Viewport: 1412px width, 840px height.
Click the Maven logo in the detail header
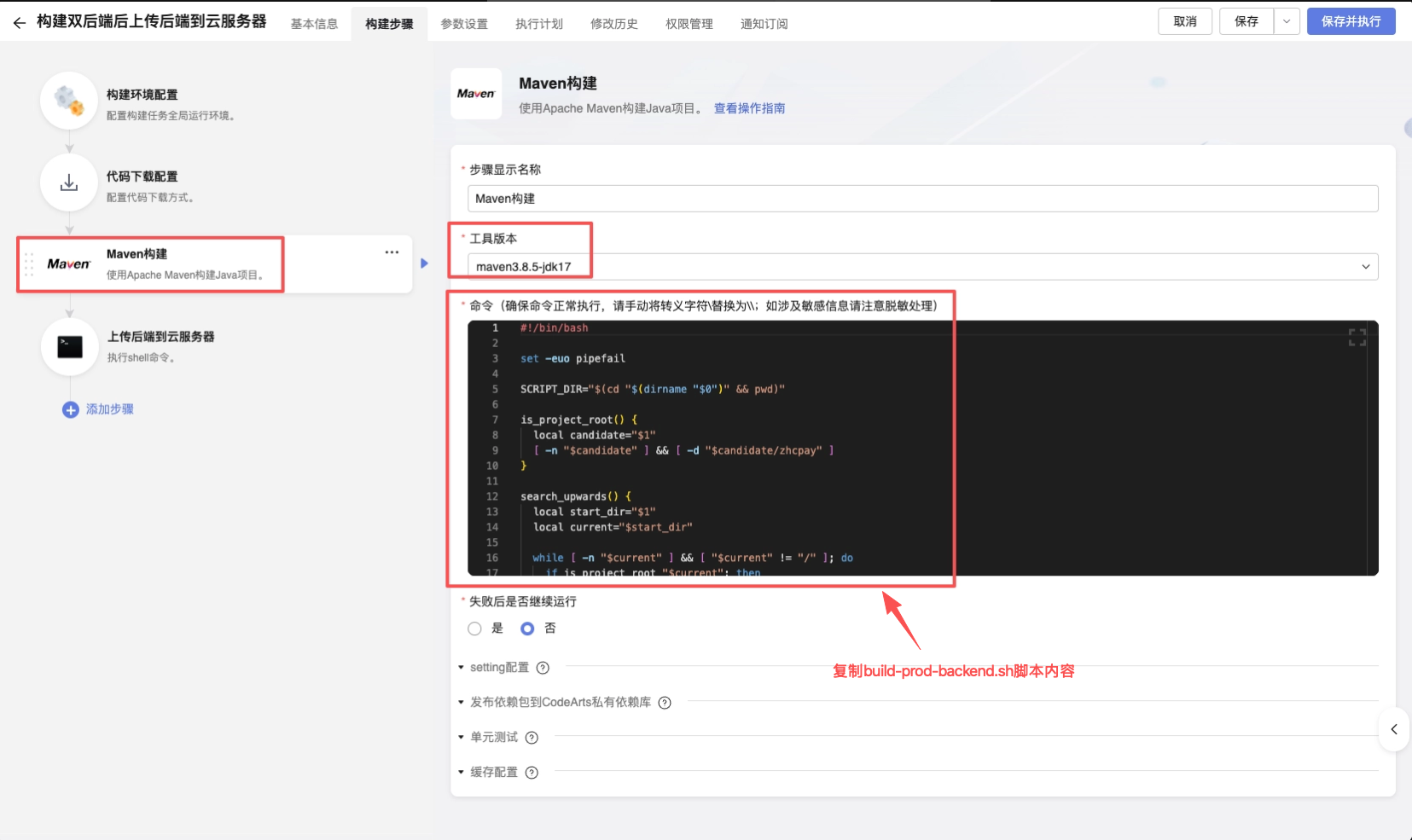click(476, 94)
